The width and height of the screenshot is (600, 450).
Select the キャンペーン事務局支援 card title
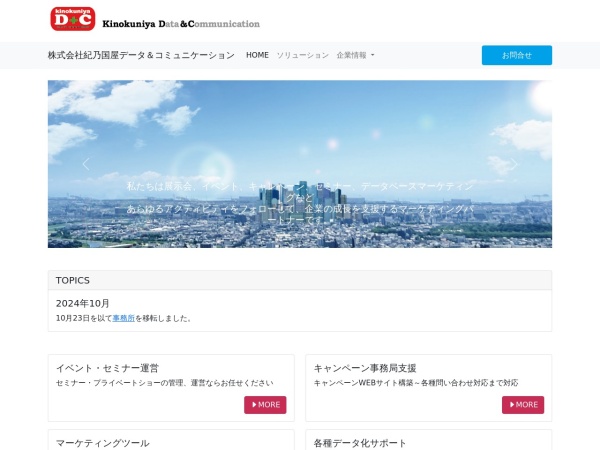(365, 368)
